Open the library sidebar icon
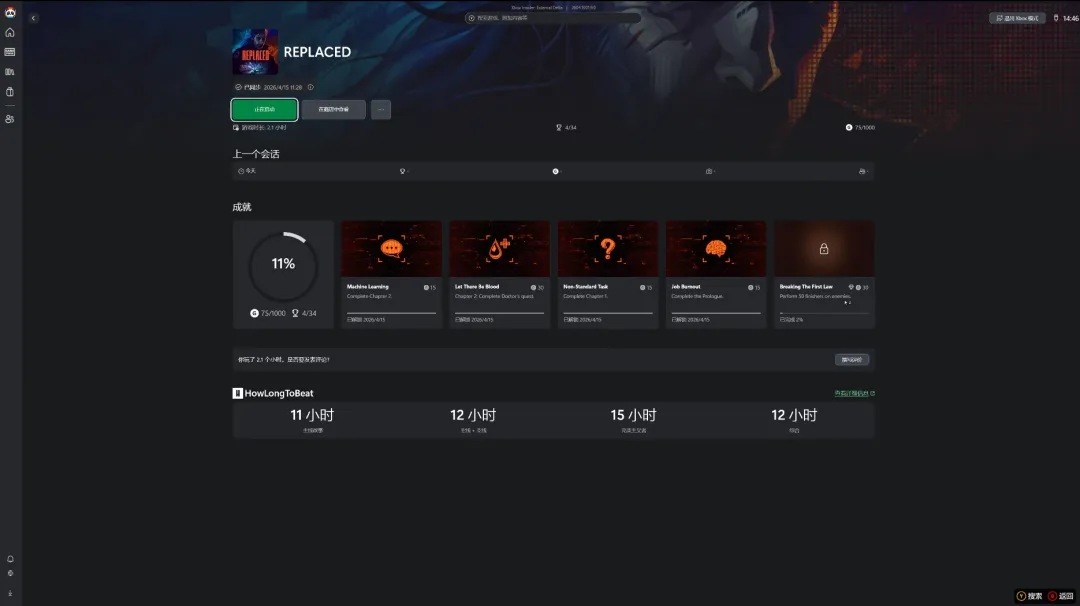The height and width of the screenshot is (606, 1080). 10,72
